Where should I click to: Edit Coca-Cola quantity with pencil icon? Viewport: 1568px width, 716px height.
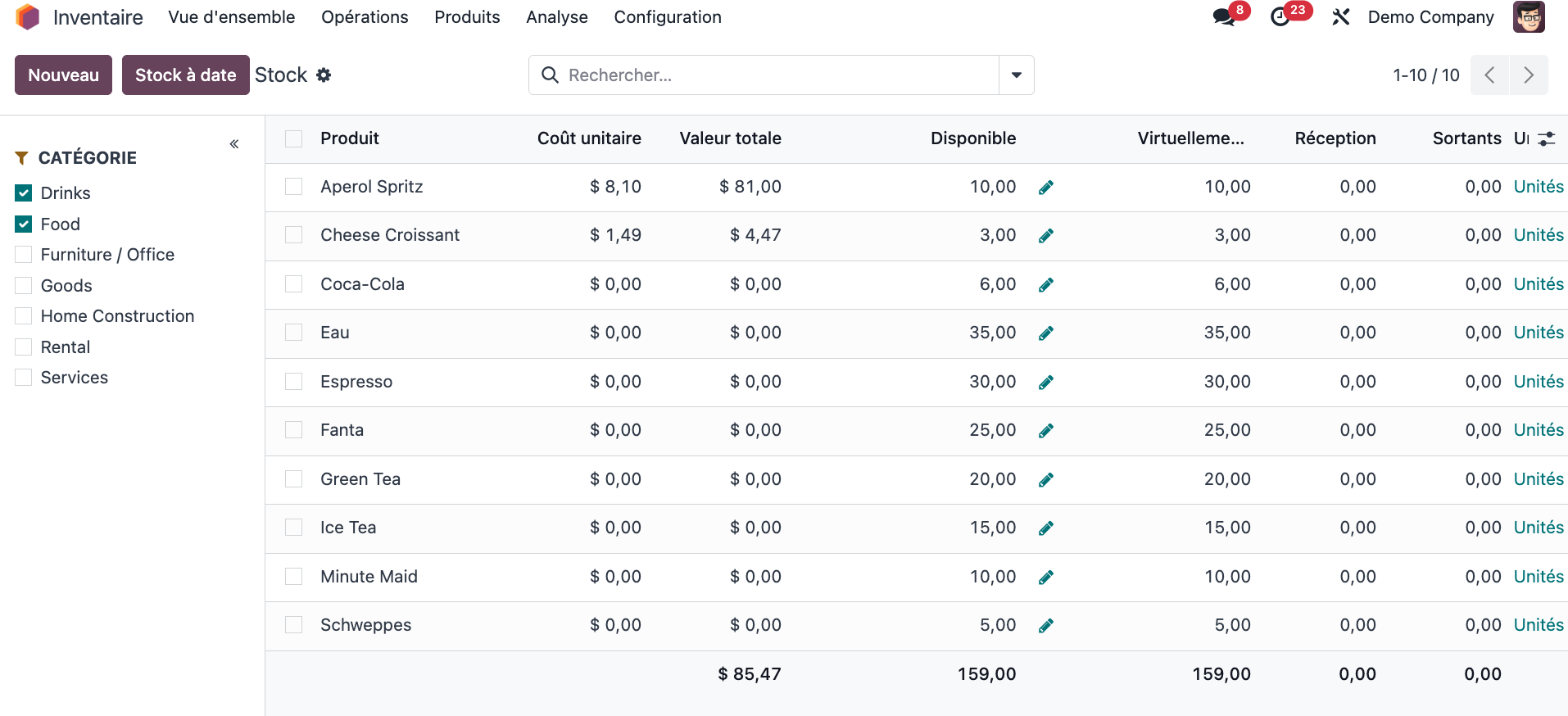1046,285
